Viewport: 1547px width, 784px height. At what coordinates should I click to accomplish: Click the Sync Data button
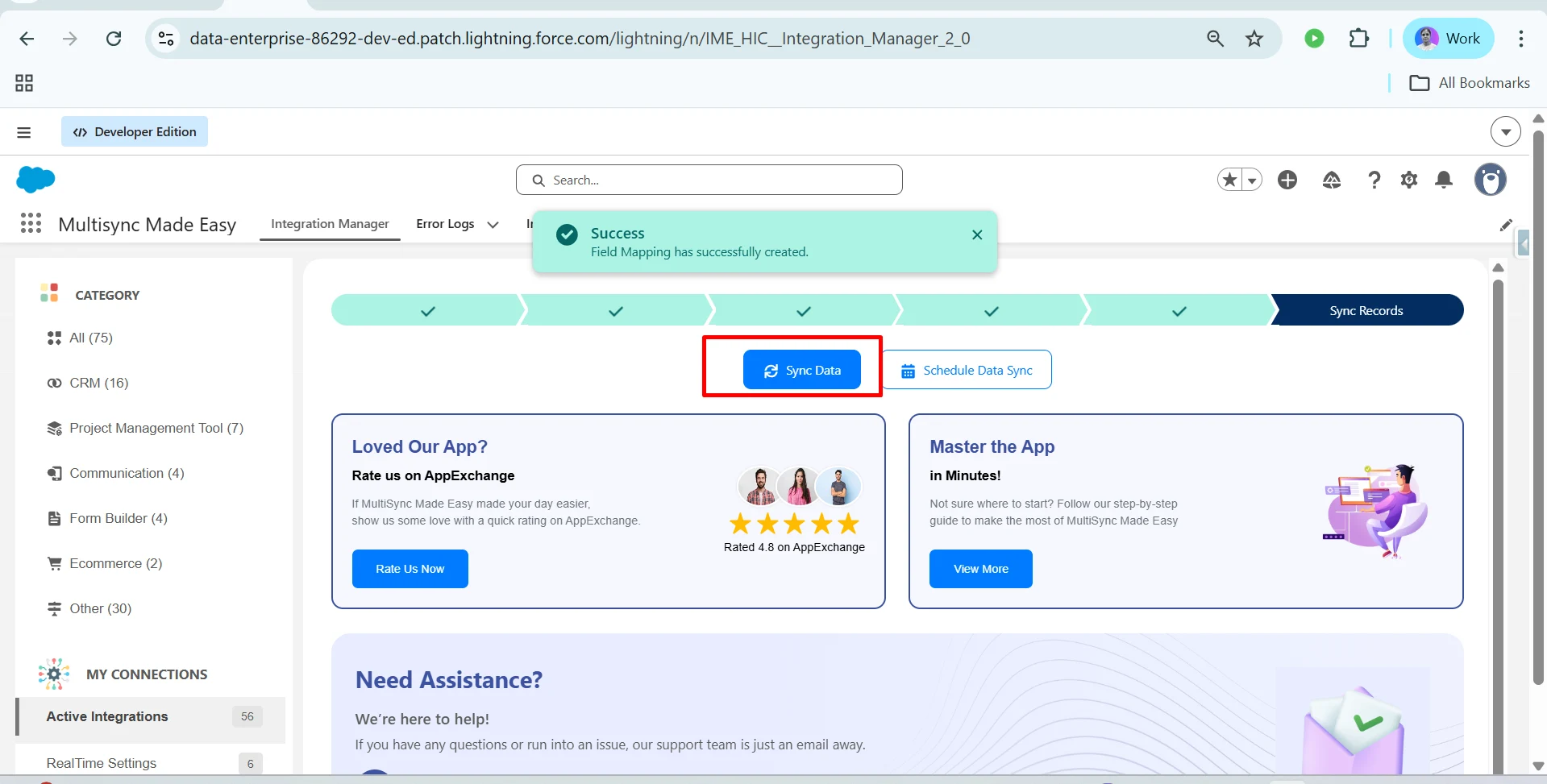[x=802, y=370]
